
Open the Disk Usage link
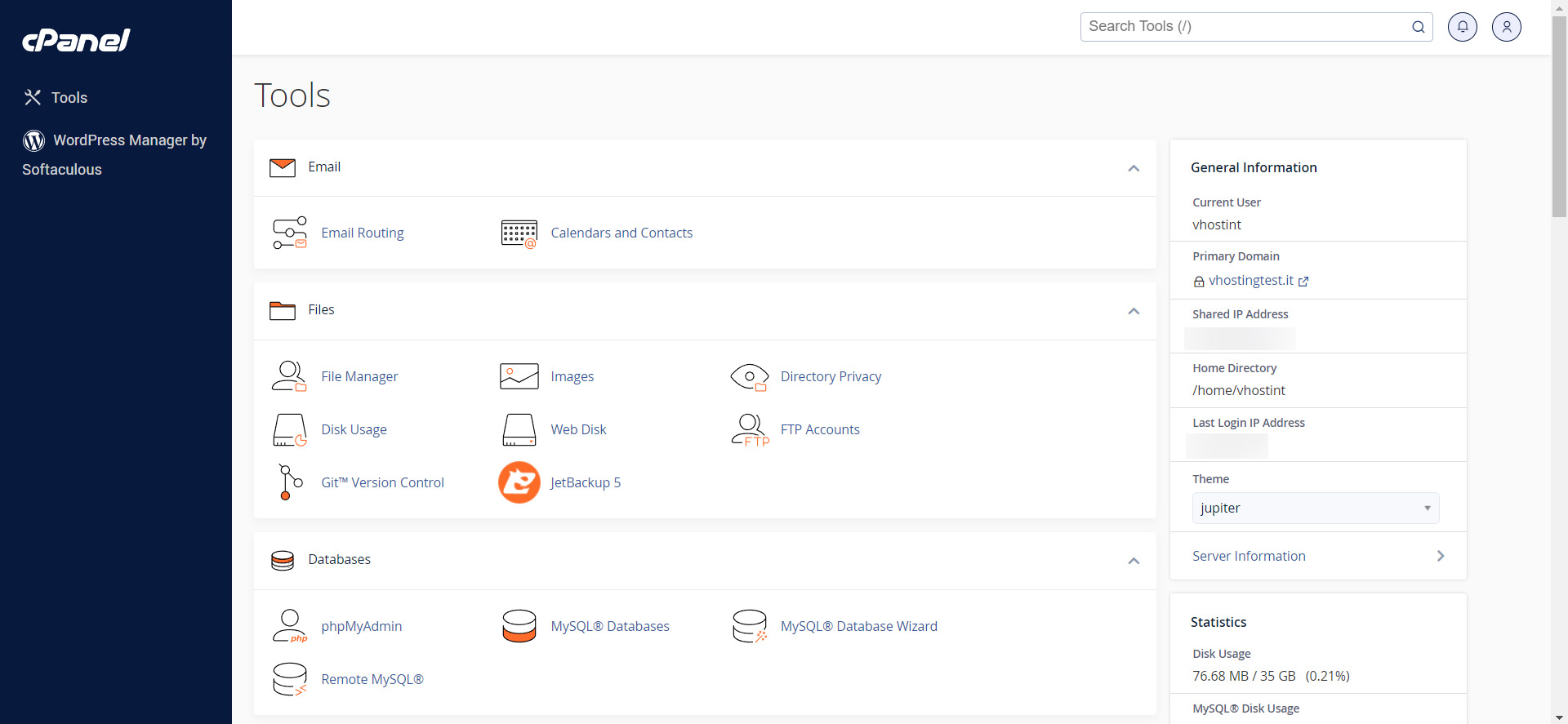tap(354, 429)
